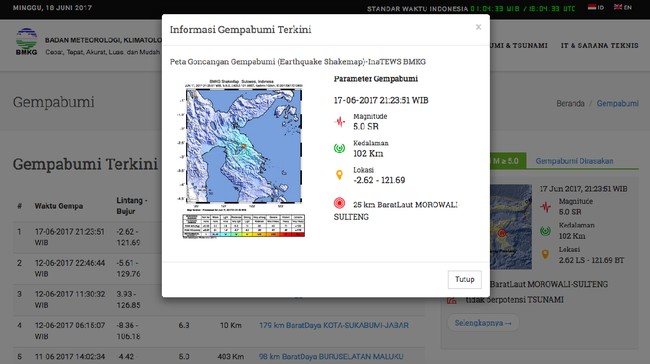Click tidak berpotensi TSUNAMI text

pos(514,300)
